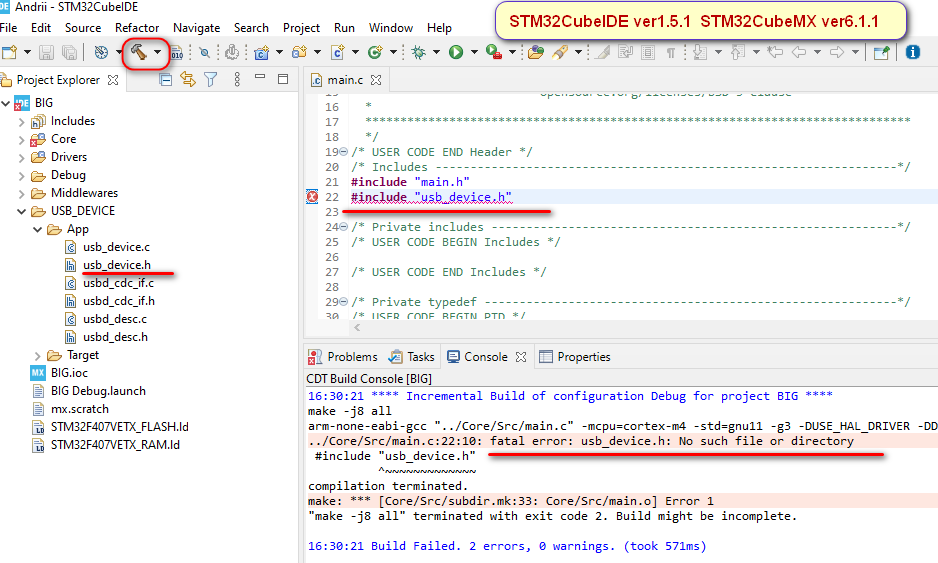Open the Refactor menu
Screen dimensions: 938x563
[x=137, y=28]
